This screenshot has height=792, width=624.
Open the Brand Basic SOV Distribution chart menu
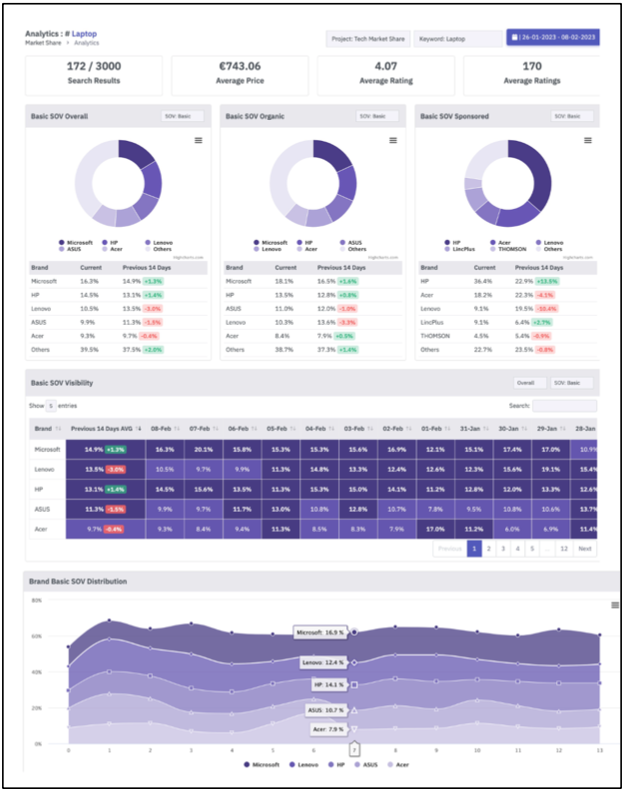pyautogui.click(x=615, y=605)
